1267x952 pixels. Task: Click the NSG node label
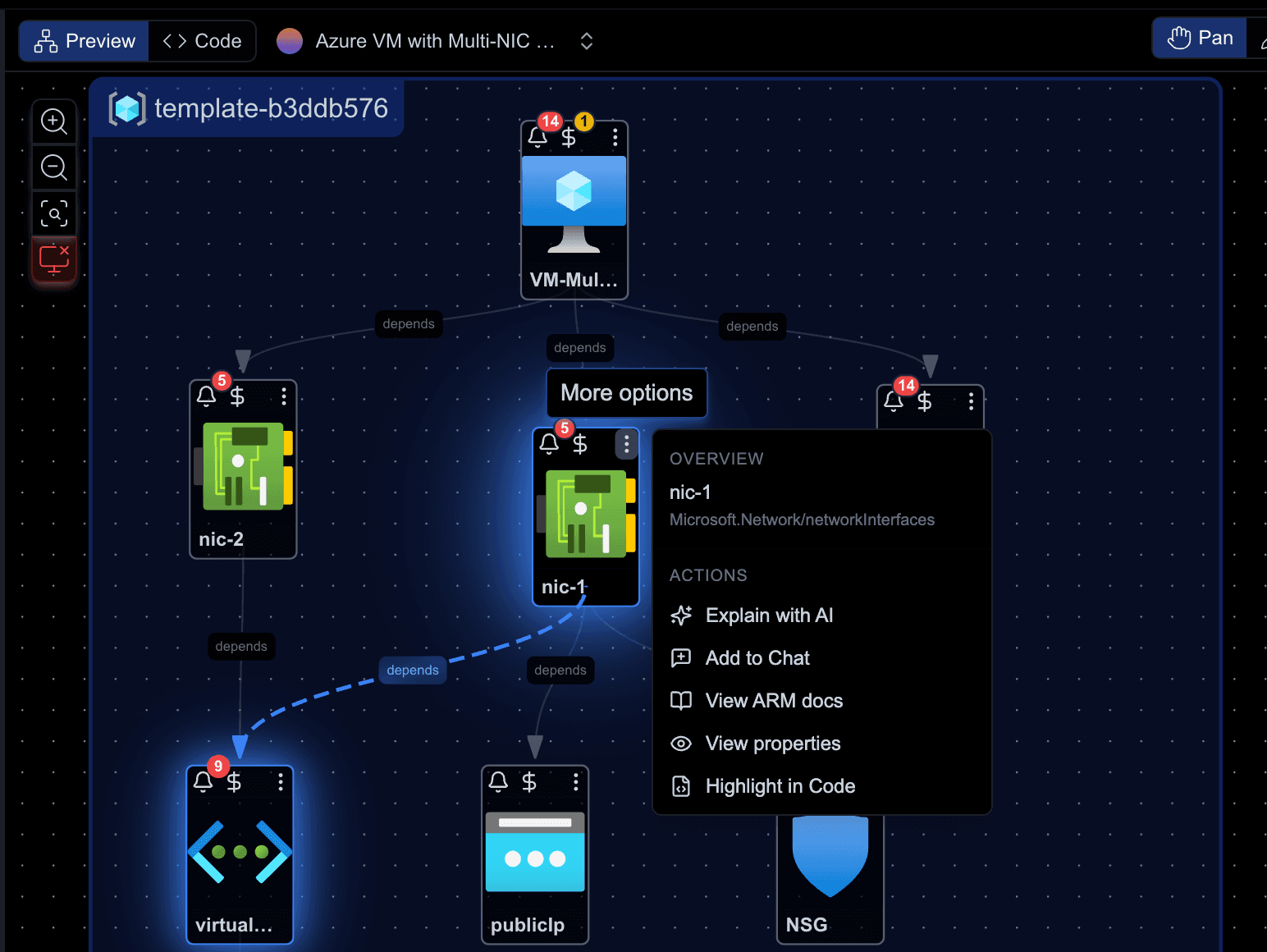807,925
